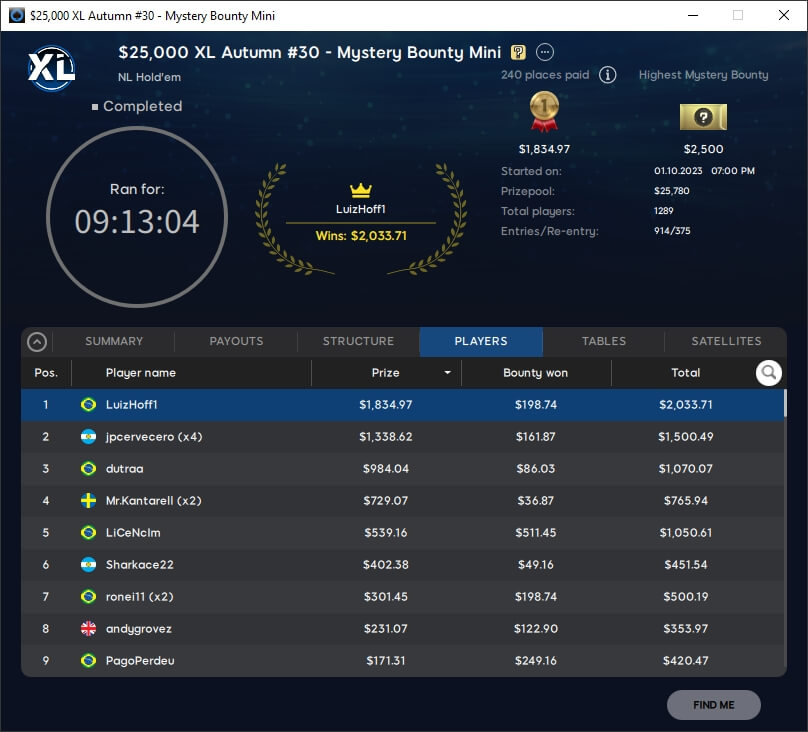Image resolution: width=808 pixels, height=732 pixels.
Task: Click the XL series logo
Action: click(x=51, y=68)
